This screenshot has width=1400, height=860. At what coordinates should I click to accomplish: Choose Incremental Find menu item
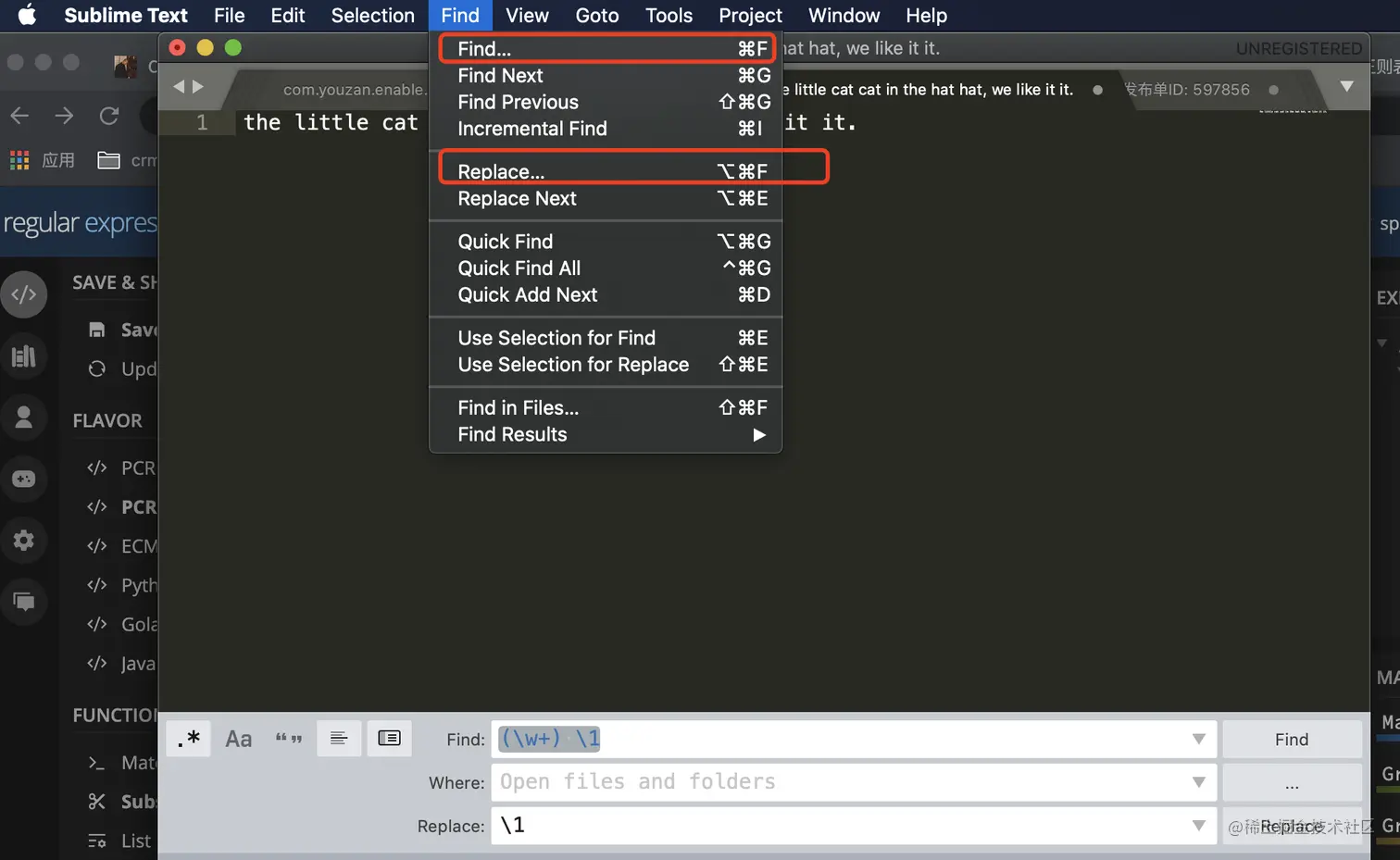point(606,129)
